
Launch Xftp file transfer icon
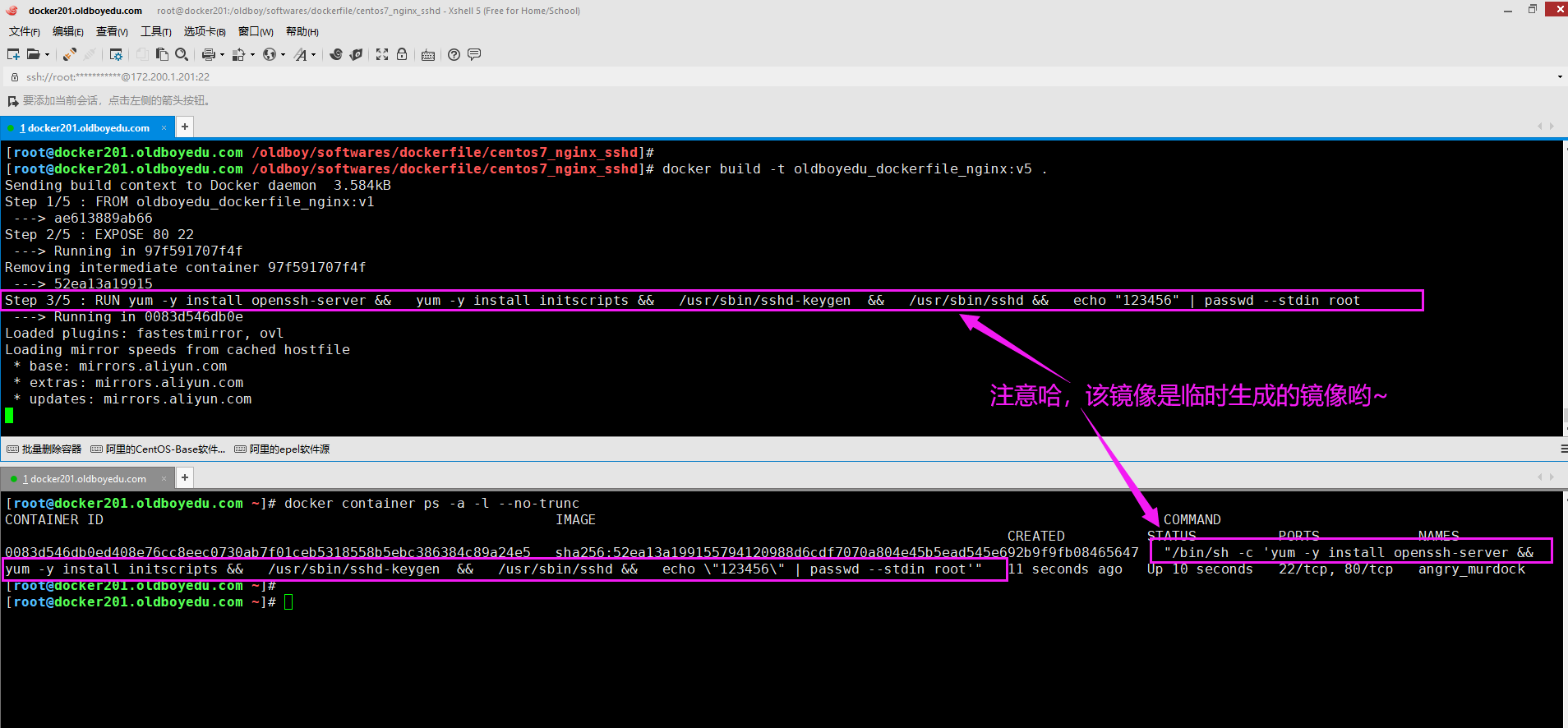pyautogui.click(x=356, y=54)
